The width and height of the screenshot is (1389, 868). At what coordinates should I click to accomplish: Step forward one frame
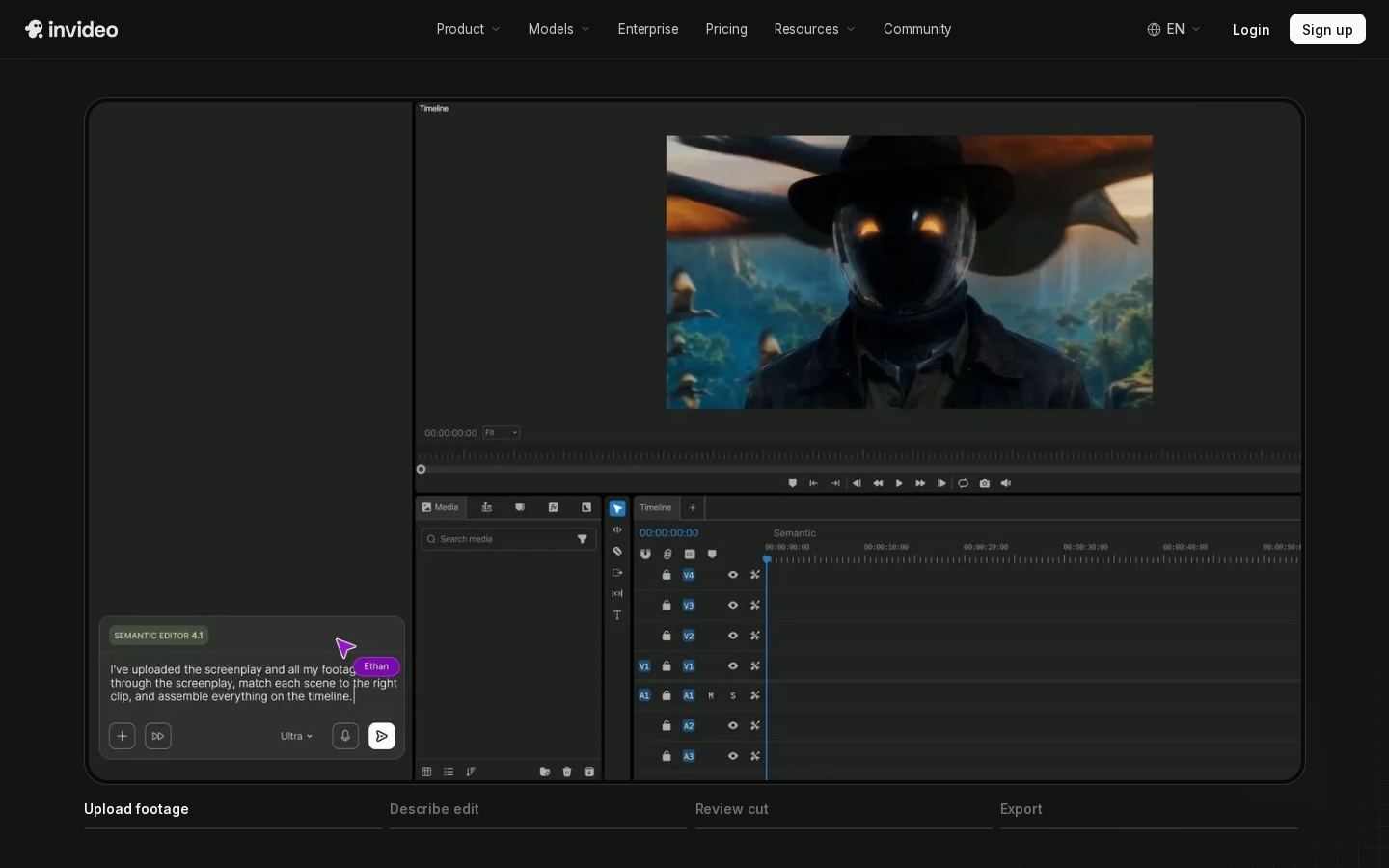pyautogui.click(x=941, y=483)
